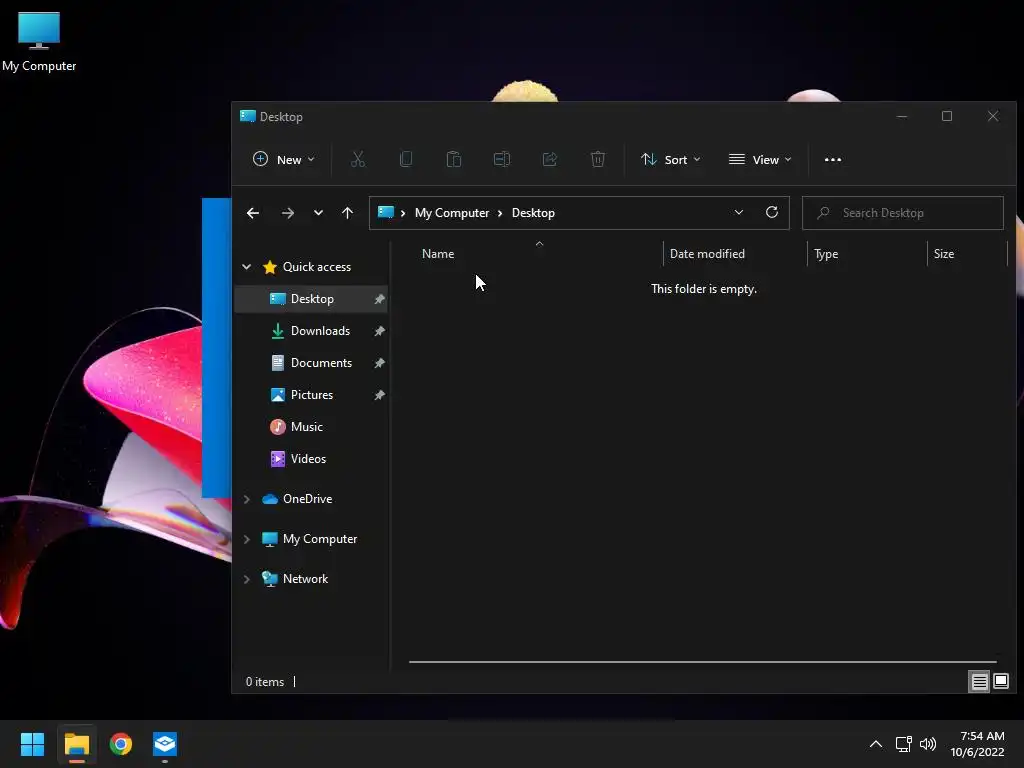1024x768 pixels.
Task: Open the Sort options dropdown
Action: coord(671,159)
